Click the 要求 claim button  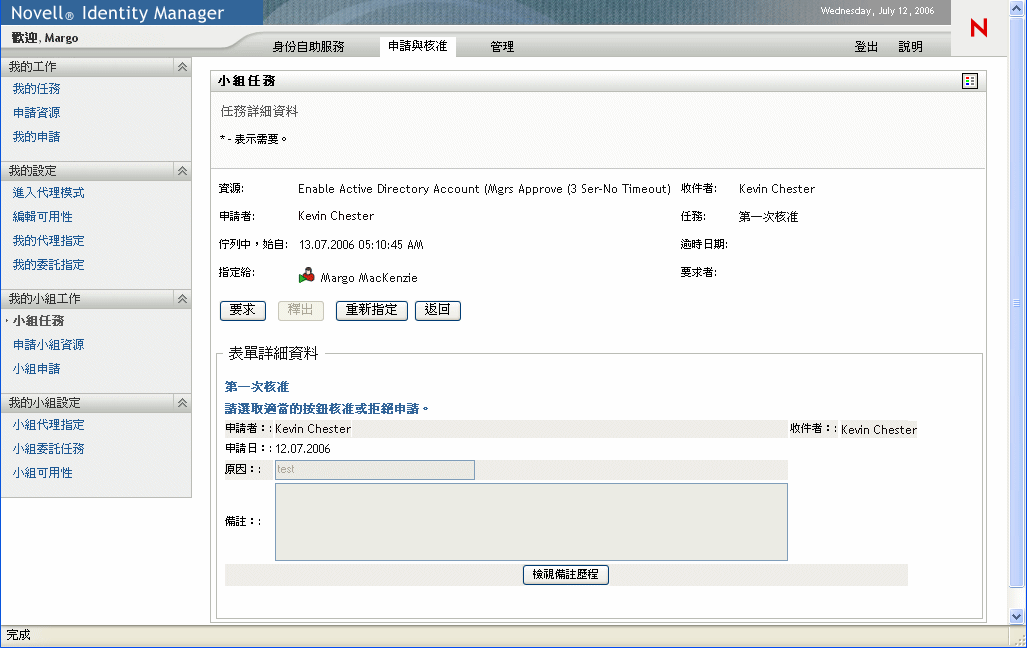click(242, 311)
